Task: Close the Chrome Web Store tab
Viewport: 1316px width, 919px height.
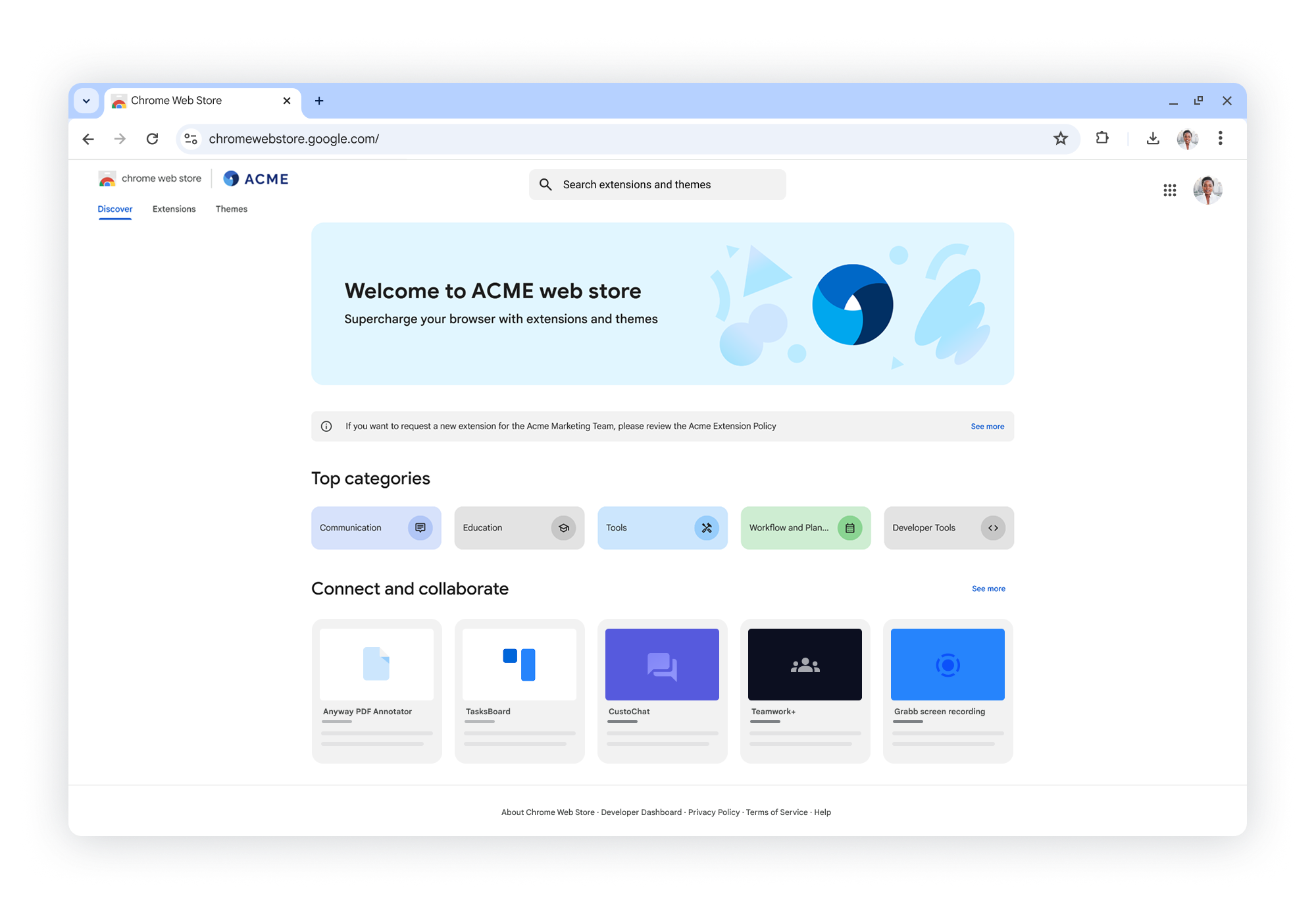Action: click(287, 101)
